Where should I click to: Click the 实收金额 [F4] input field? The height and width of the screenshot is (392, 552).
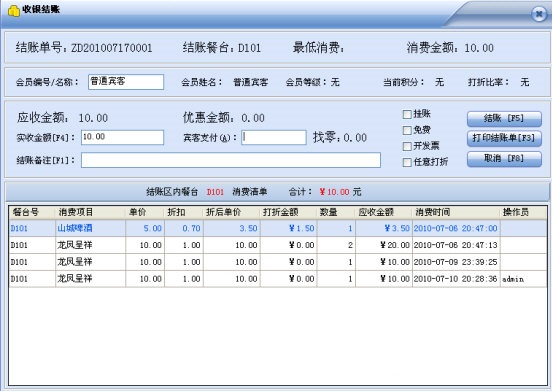[122, 137]
